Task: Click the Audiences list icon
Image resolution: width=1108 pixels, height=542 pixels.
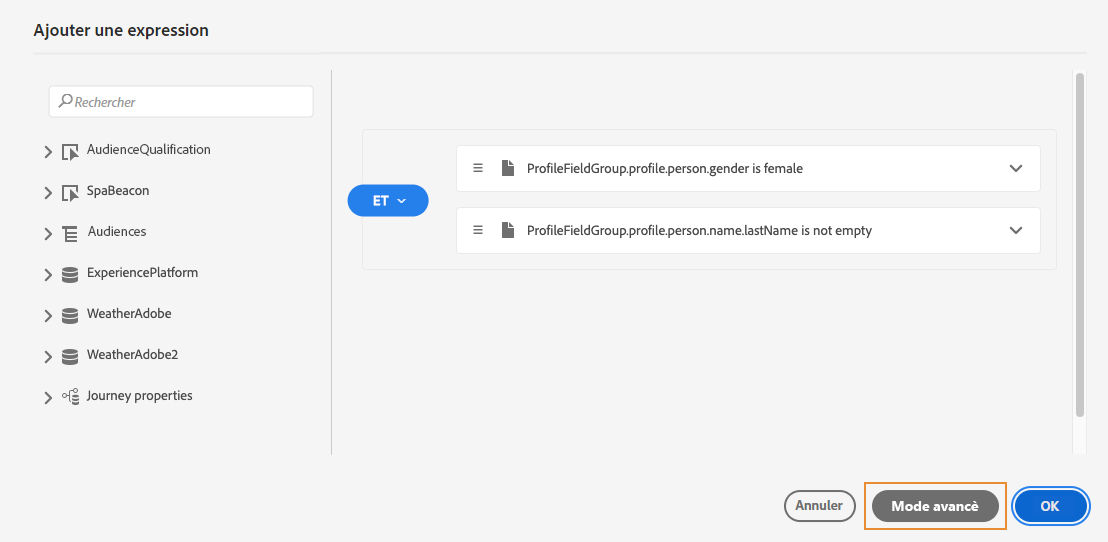Action: coord(70,233)
